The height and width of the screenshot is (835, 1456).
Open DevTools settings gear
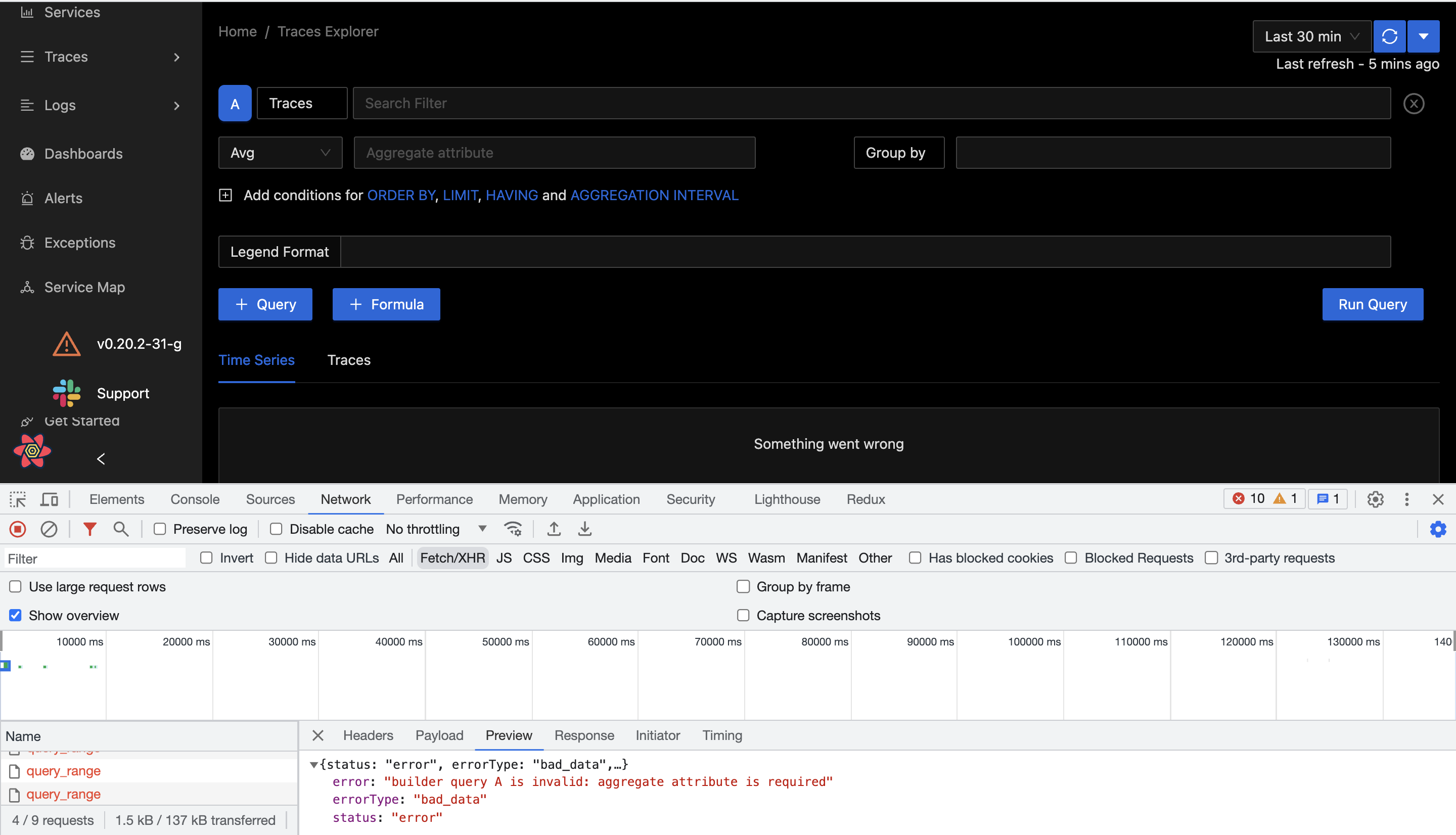1375,499
